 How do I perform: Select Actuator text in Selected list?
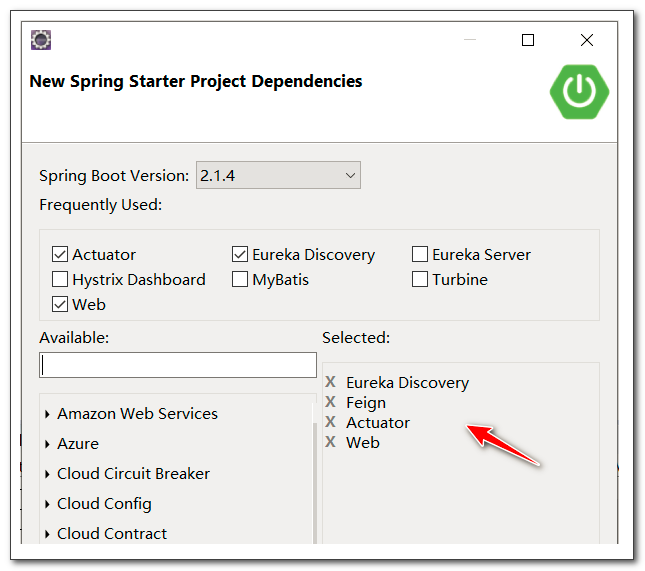(x=378, y=422)
